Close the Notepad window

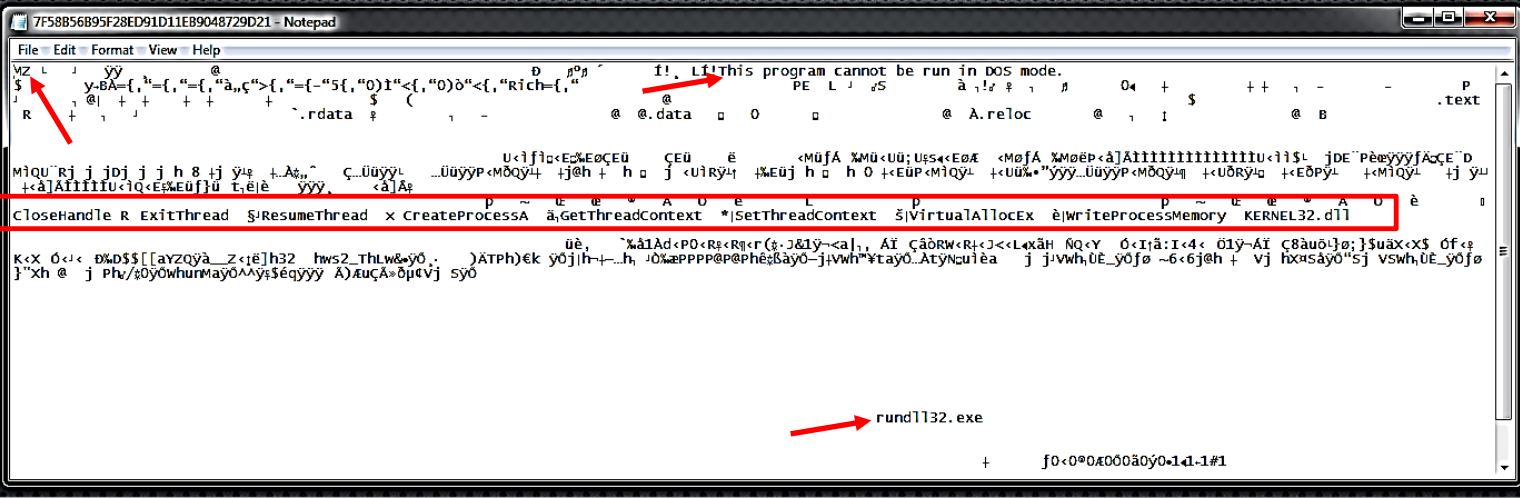[x=1489, y=17]
